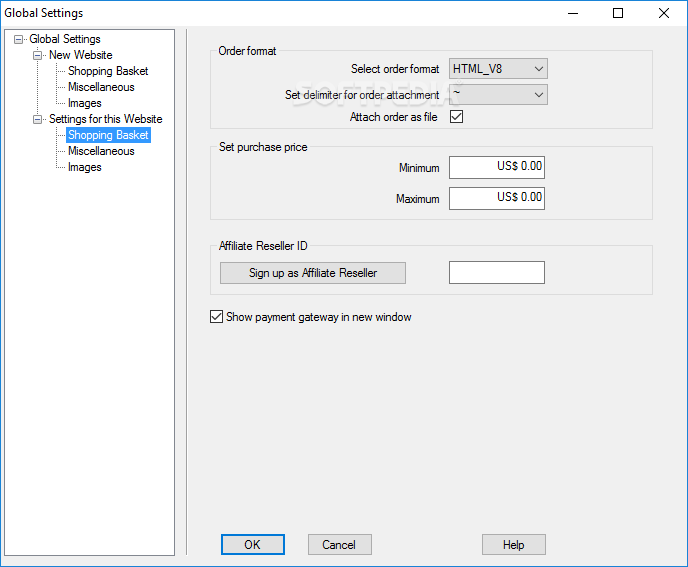Viewport: 688px width, 567px height.
Task: Select Miscellaneous under New Website
Action: (101, 87)
